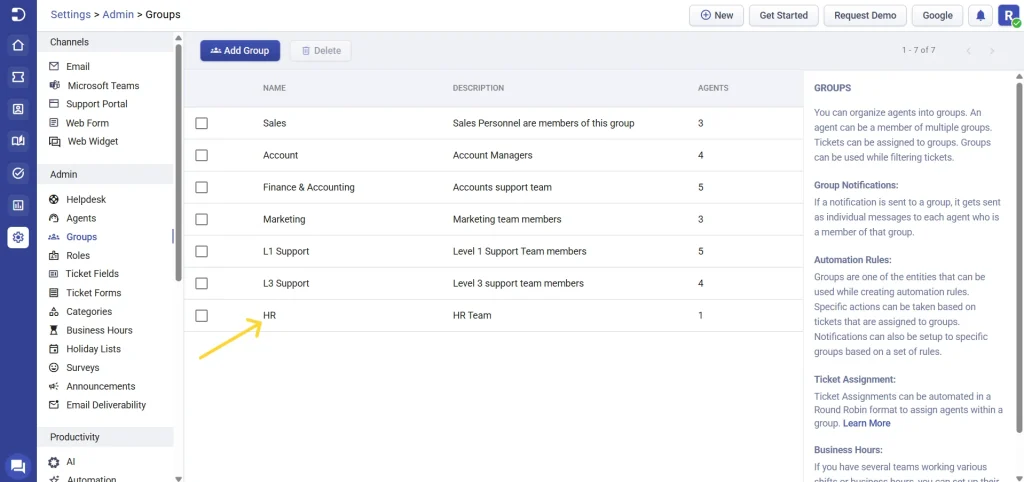Open the Contacts icon in left rail

(x=18, y=109)
